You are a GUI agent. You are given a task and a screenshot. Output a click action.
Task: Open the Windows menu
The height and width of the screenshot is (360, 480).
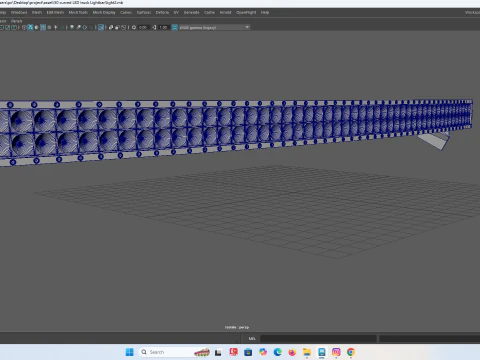[19, 12]
